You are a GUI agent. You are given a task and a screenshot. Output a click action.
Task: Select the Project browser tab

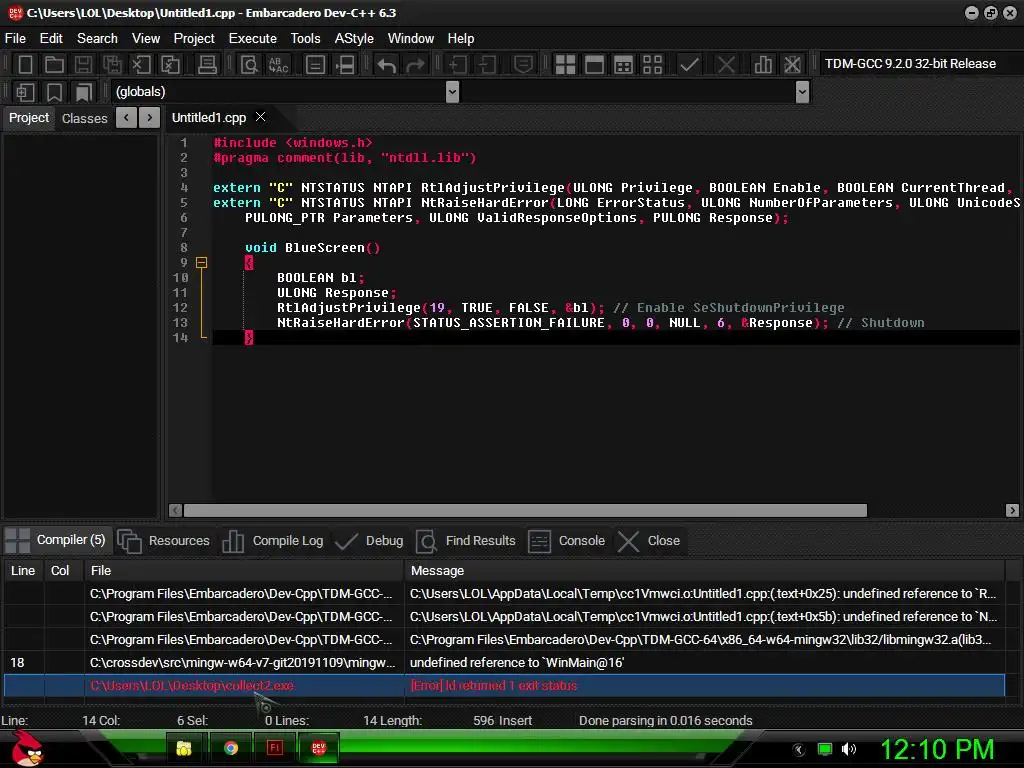pyautogui.click(x=29, y=118)
